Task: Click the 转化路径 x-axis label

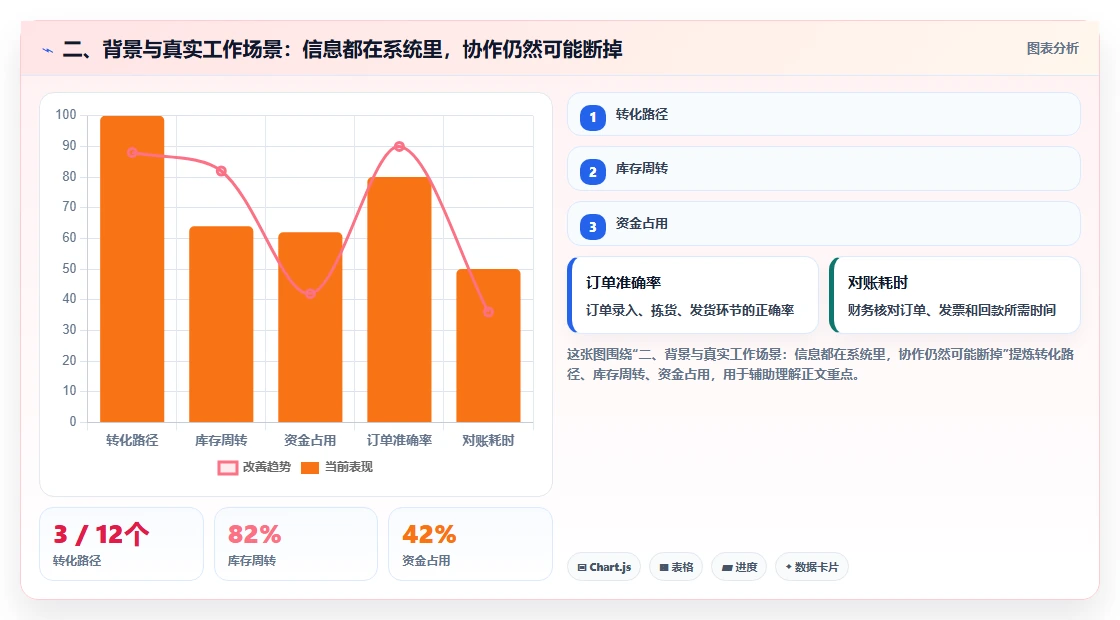Action: click(x=132, y=441)
